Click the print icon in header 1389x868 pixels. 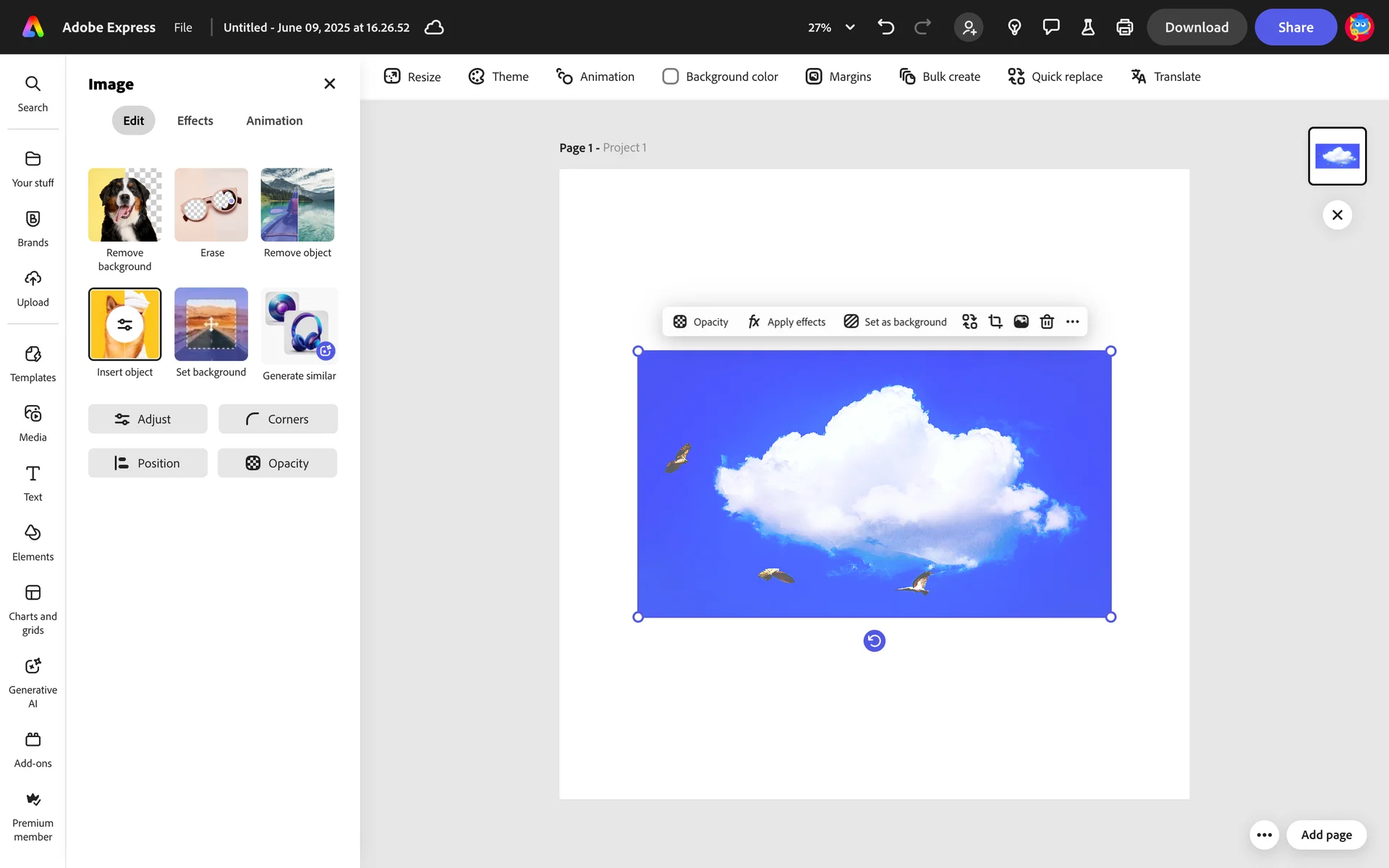coord(1124,27)
